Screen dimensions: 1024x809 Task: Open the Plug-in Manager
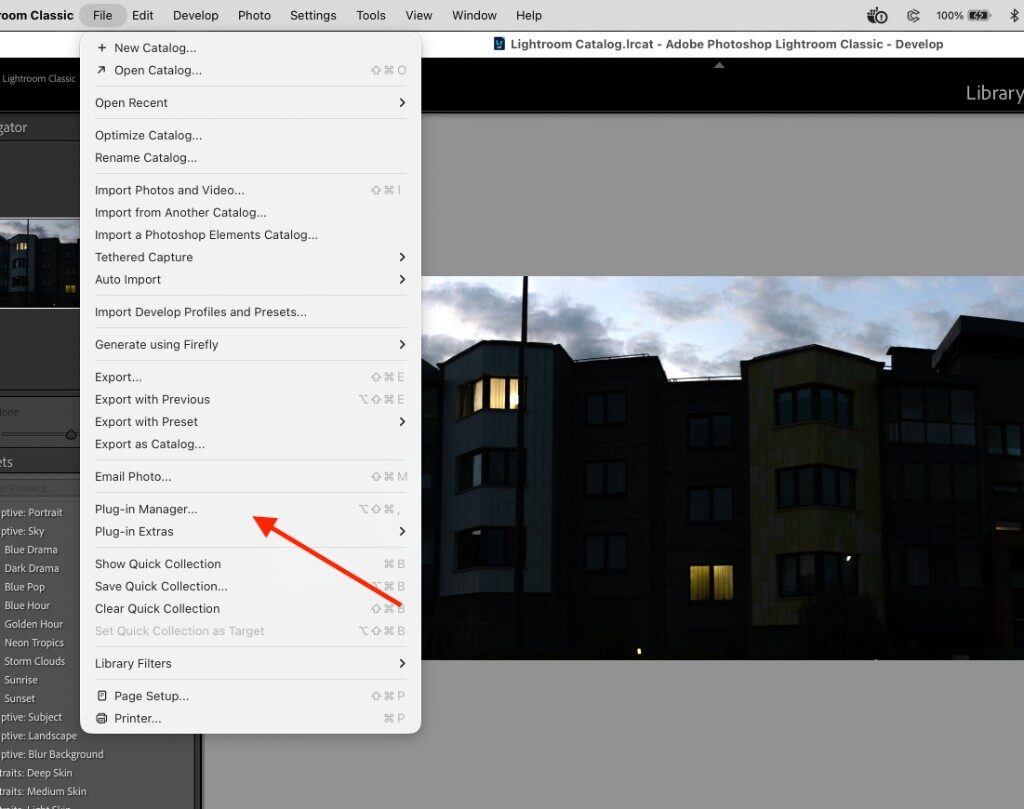pos(250,509)
